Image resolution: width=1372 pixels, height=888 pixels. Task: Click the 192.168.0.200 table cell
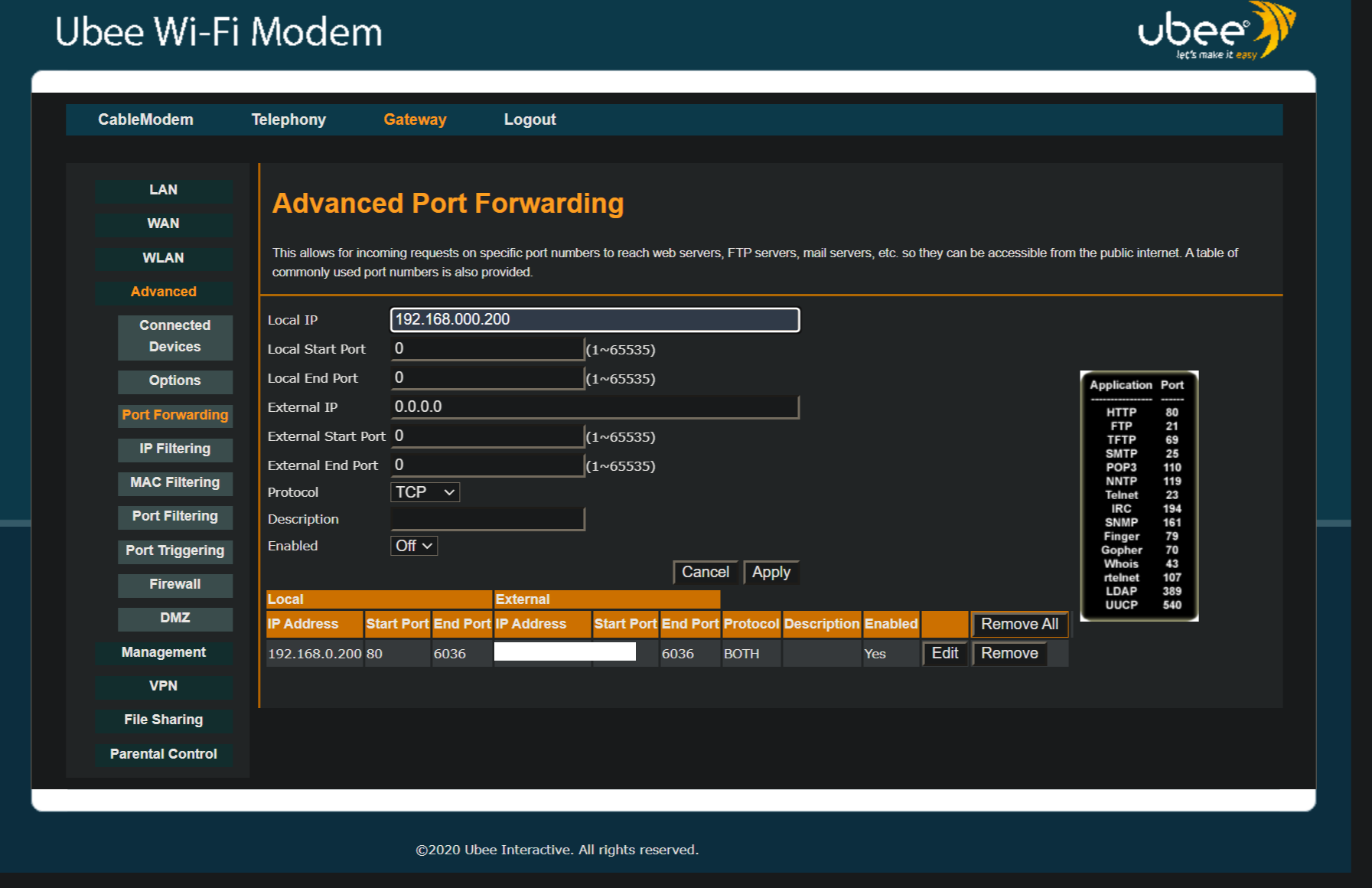(x=314, y=654)
